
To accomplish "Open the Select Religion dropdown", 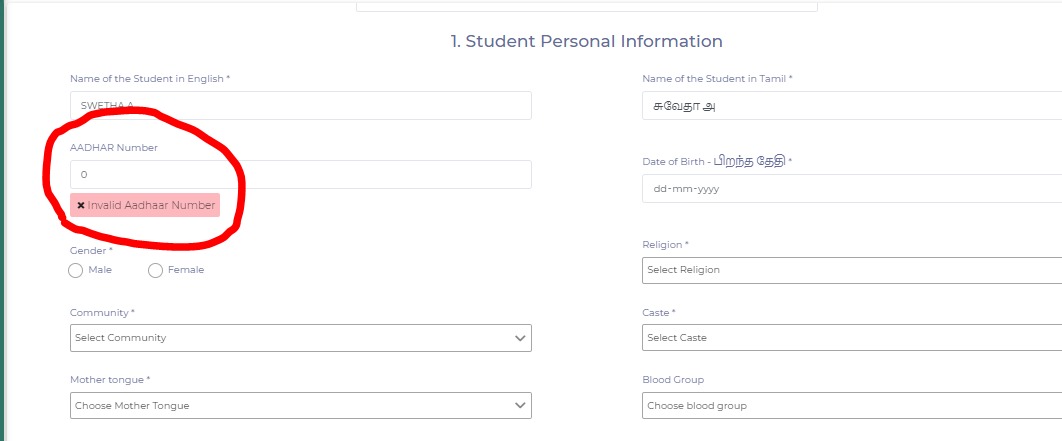I will 850,270.
